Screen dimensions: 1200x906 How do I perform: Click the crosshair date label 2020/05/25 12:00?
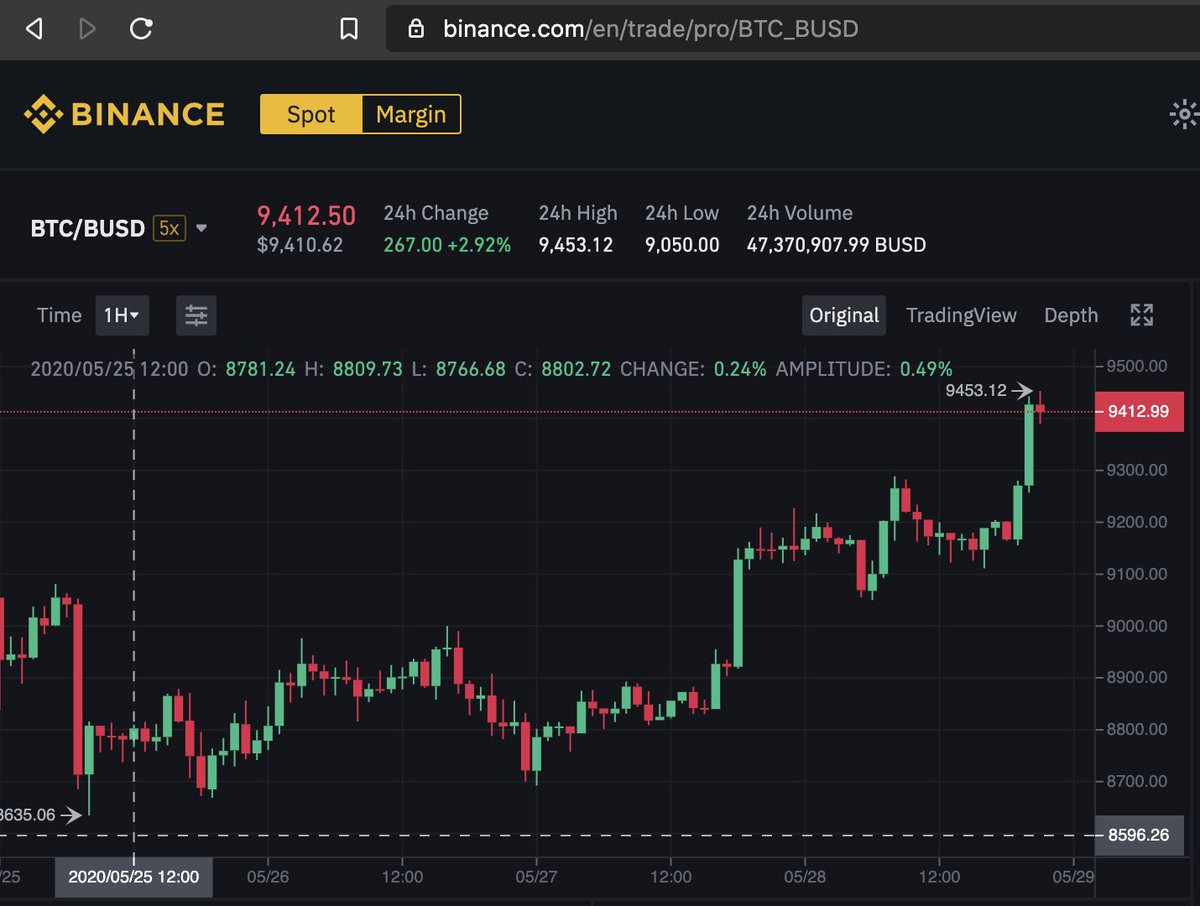tap(133, 877)
